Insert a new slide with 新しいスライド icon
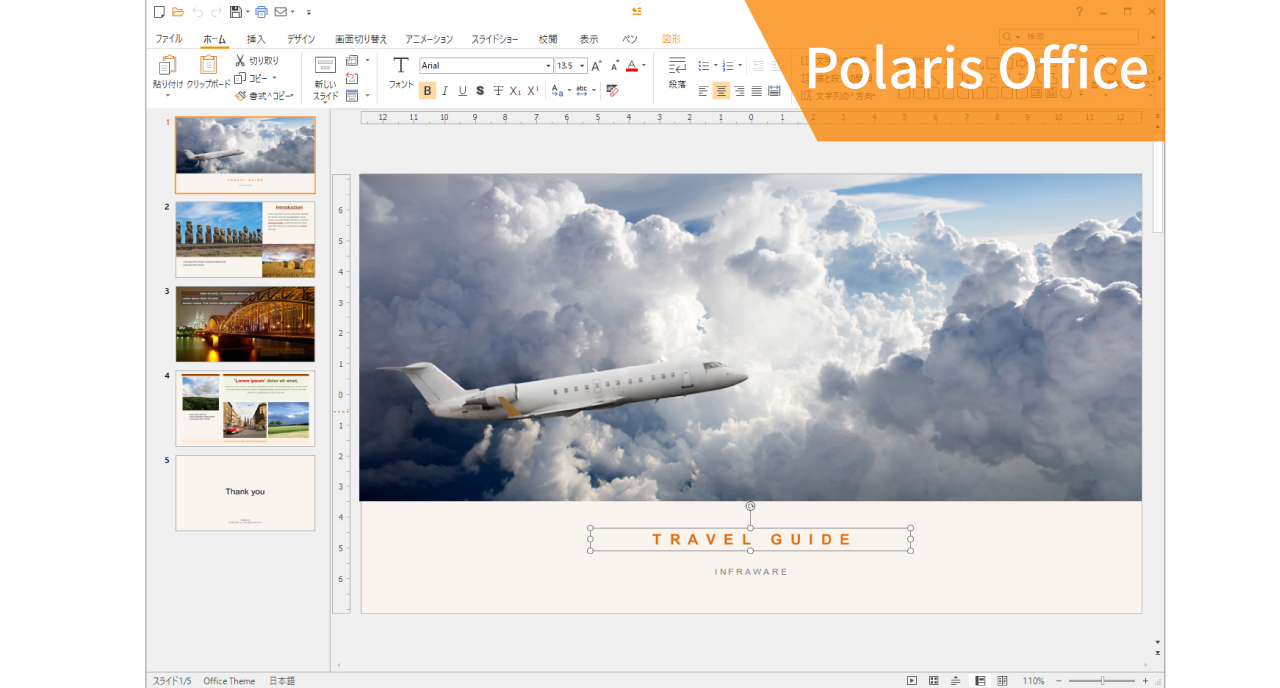This screenshot has height=688, width=1280. click(325, 67)
